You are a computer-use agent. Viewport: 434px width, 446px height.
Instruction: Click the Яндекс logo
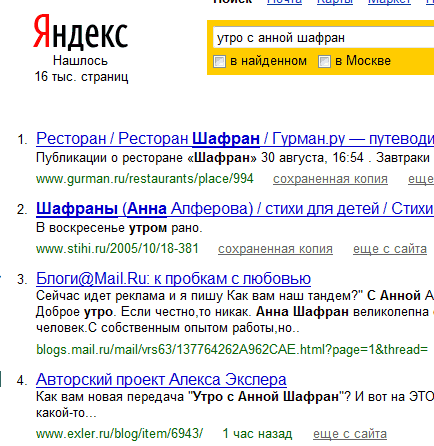(x=80, y=31)
